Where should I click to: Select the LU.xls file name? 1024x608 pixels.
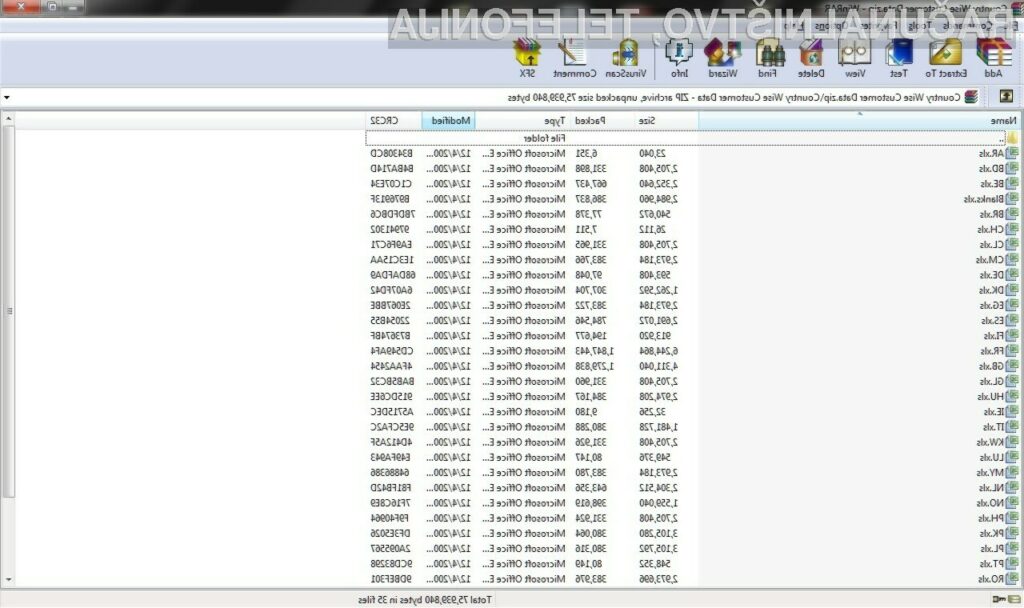[x=991, y=457]
